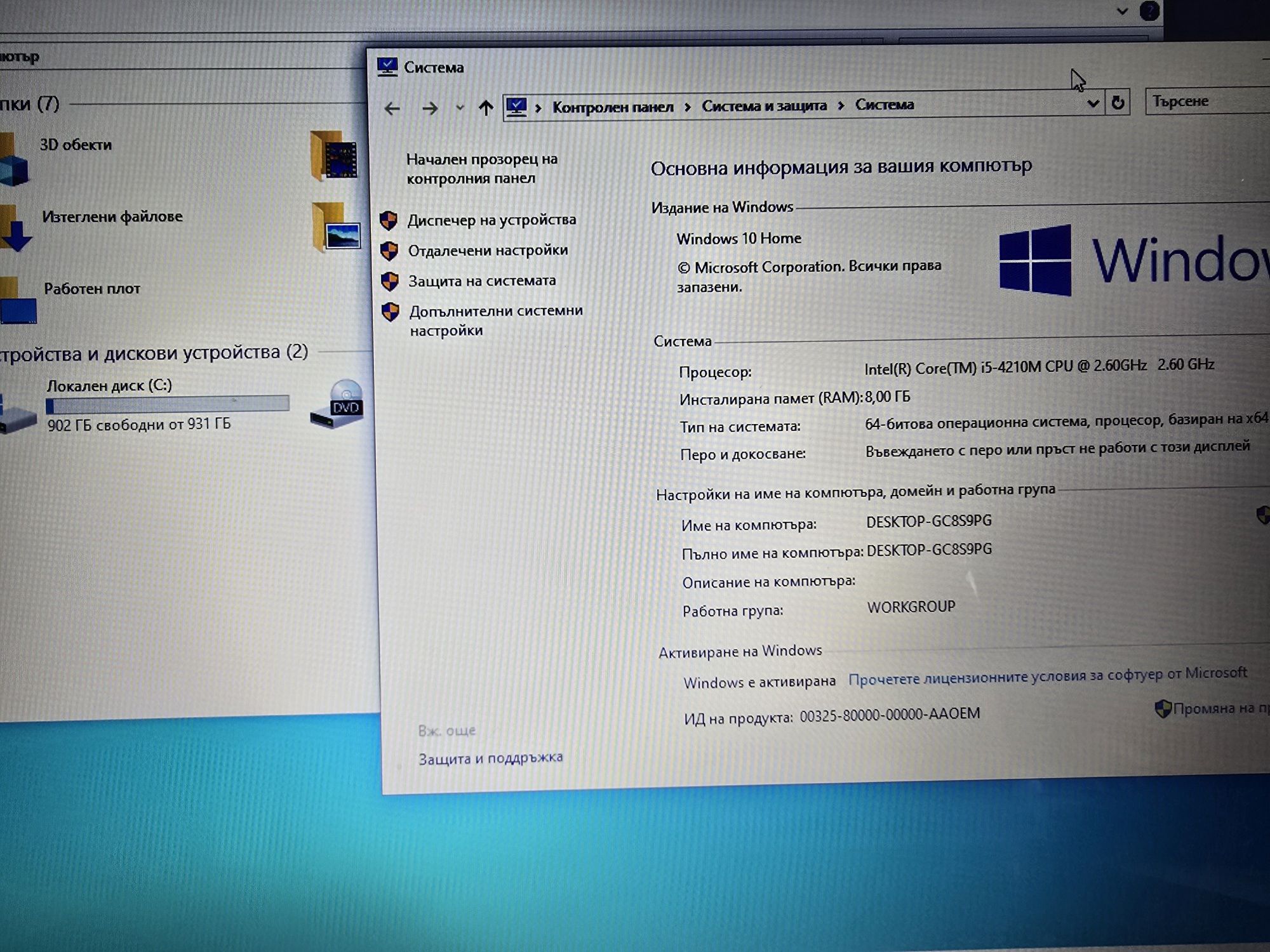The image size is (1270, 952).
Task: Select the DVD drive icon
Action: pos(337,404)
